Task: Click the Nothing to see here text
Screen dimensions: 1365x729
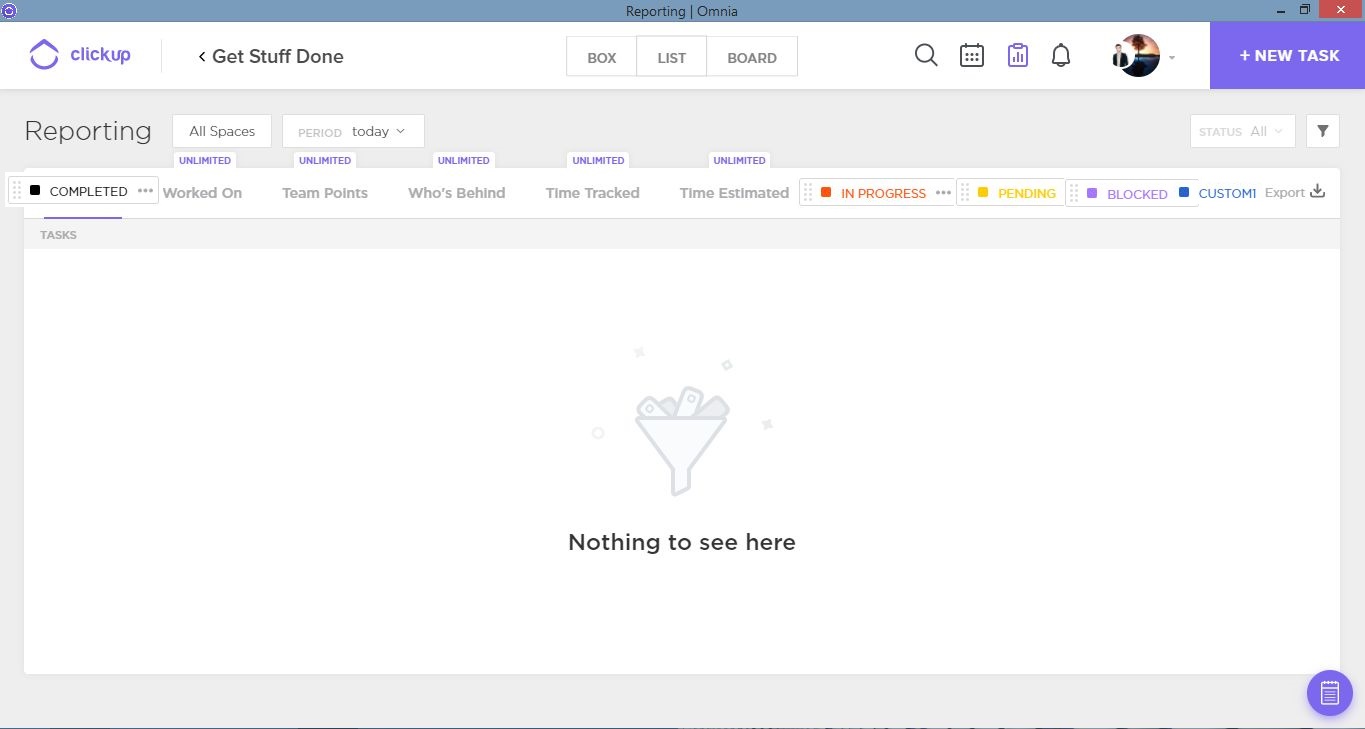Action: (x=682, y=542)
